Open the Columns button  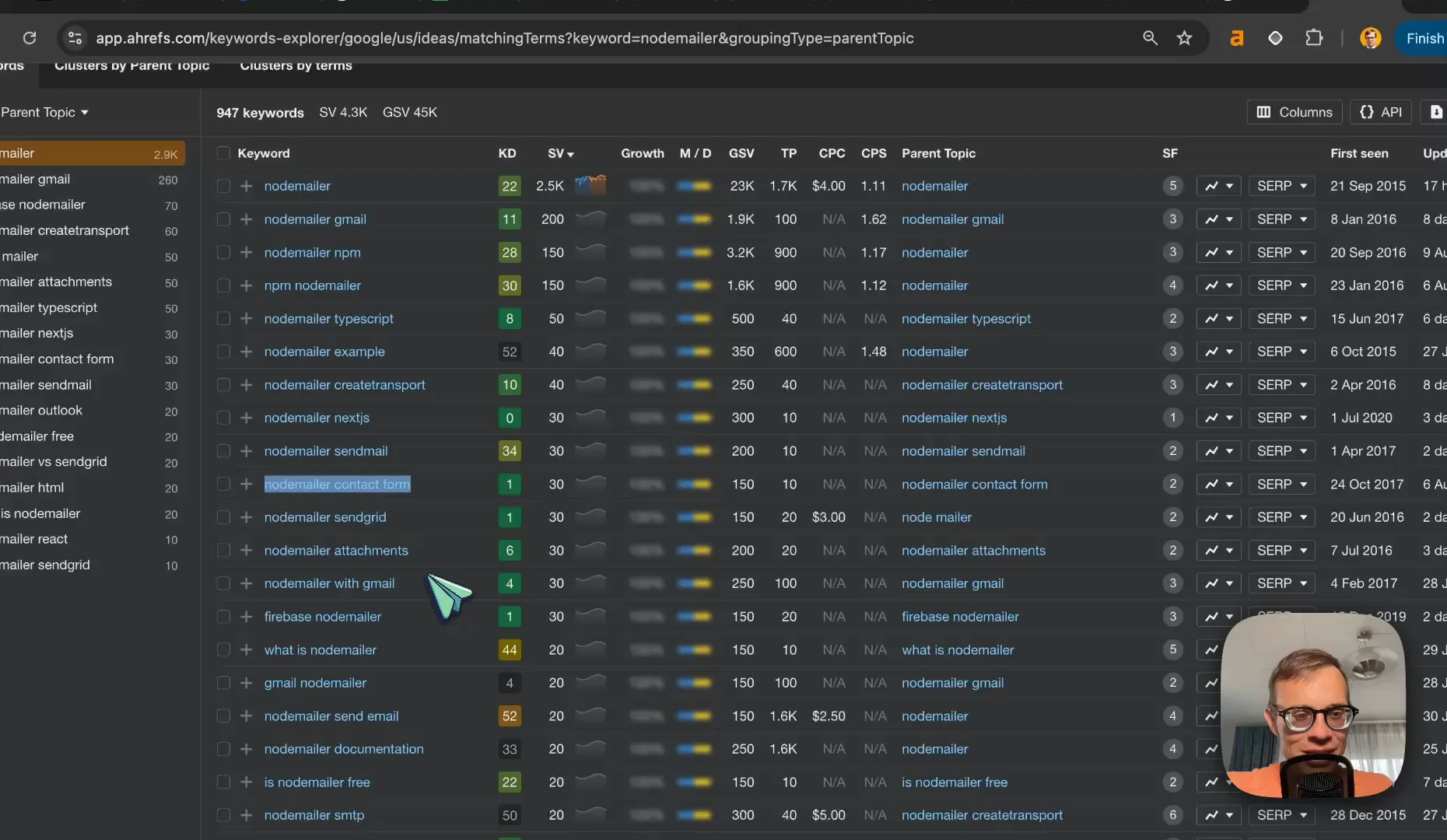(1295, 112)
